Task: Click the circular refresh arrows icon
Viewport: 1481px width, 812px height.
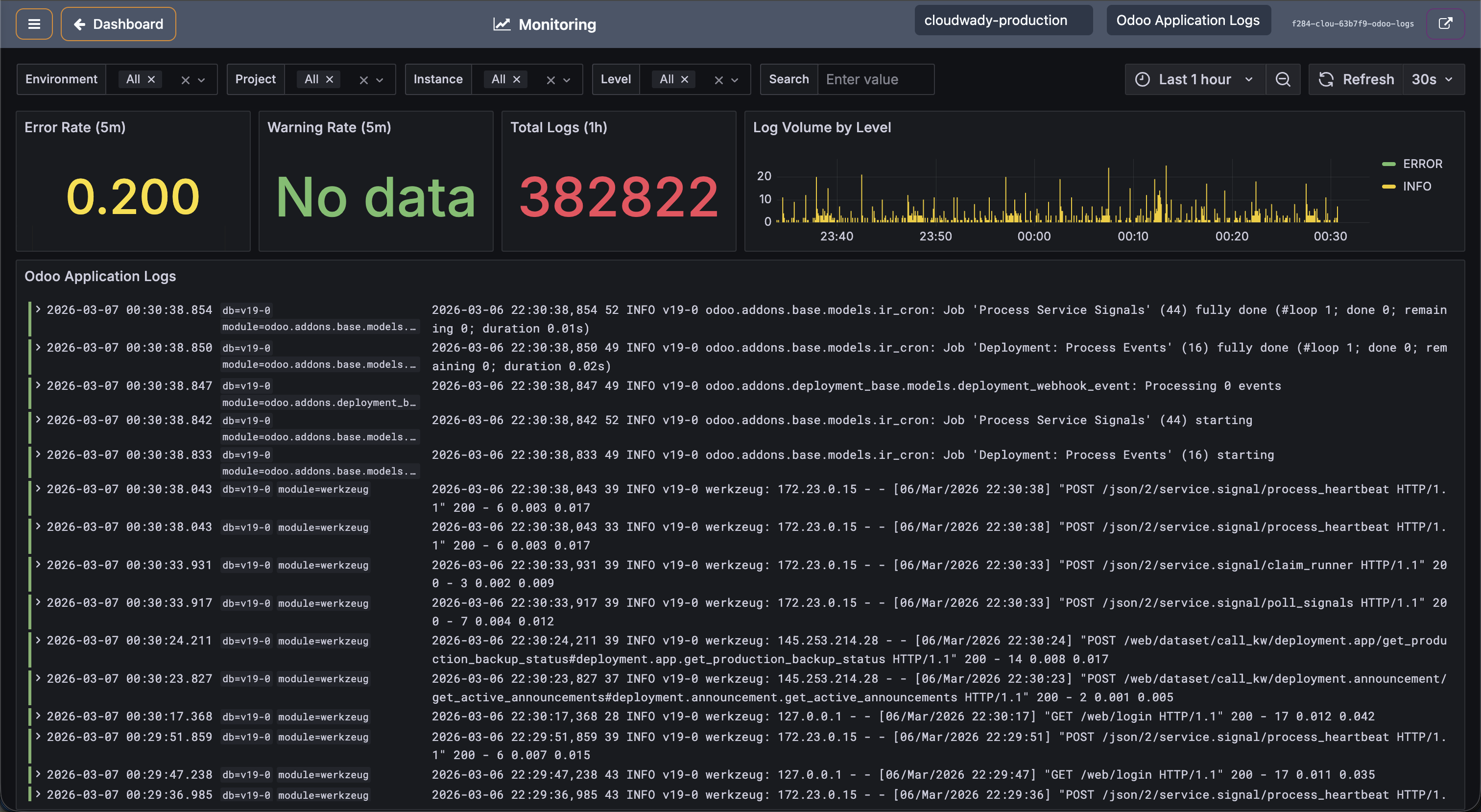Action: point(1326,79)
